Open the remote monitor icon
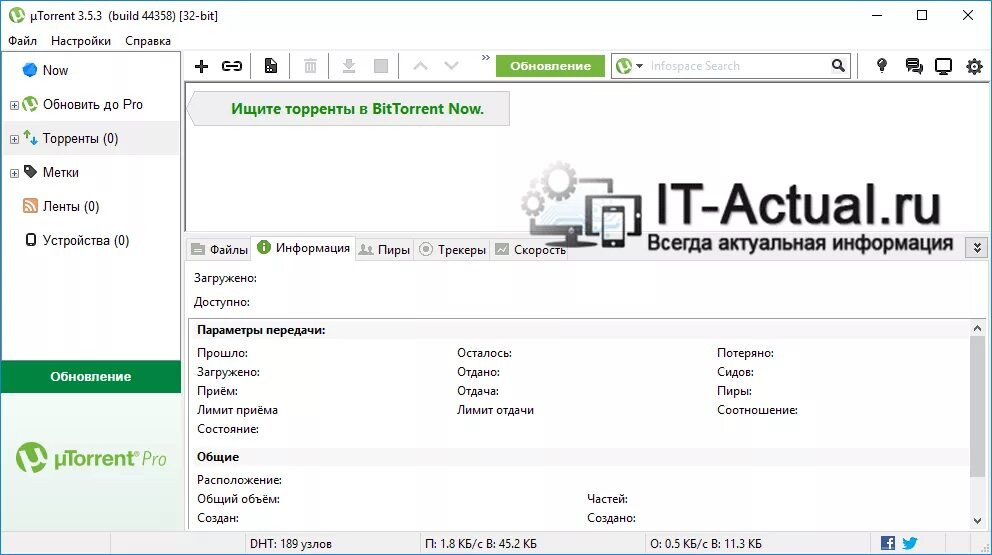Image resolution: width=992 pixels, height=555 pixels. click(x=943, y=66)
